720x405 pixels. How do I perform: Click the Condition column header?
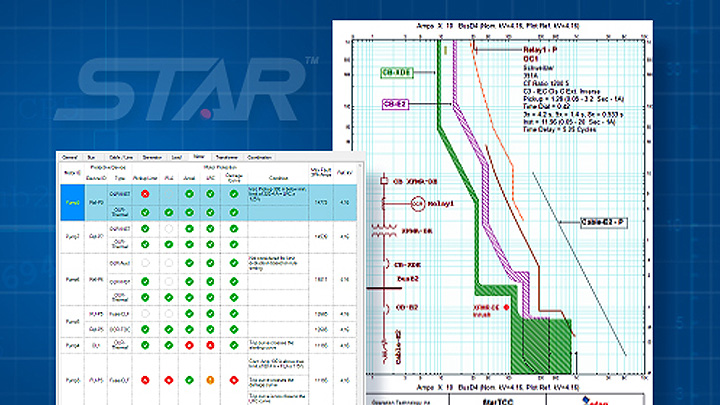coord(278,178)
